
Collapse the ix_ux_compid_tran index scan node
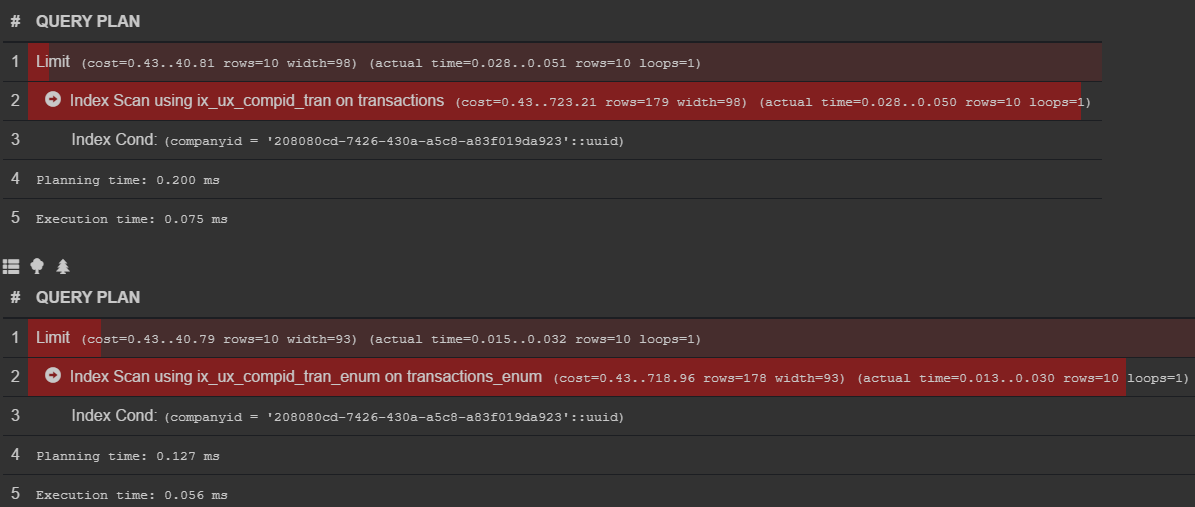53,99
